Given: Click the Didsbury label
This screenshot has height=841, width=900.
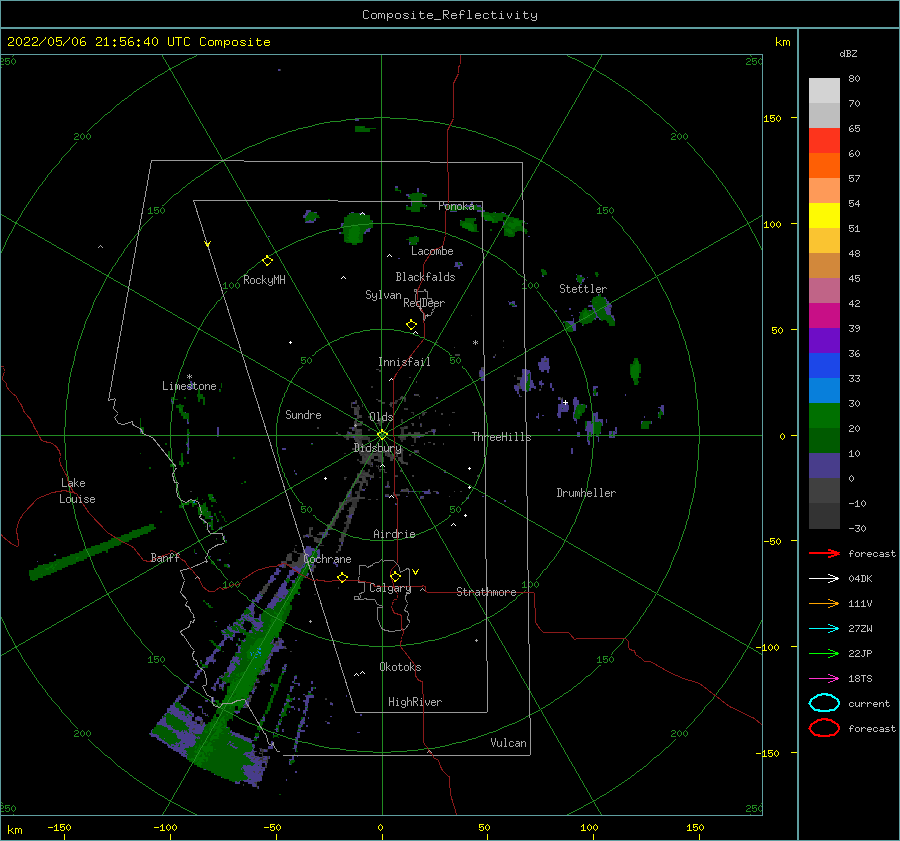Looking at the screenshot, I should coord(378,448).
